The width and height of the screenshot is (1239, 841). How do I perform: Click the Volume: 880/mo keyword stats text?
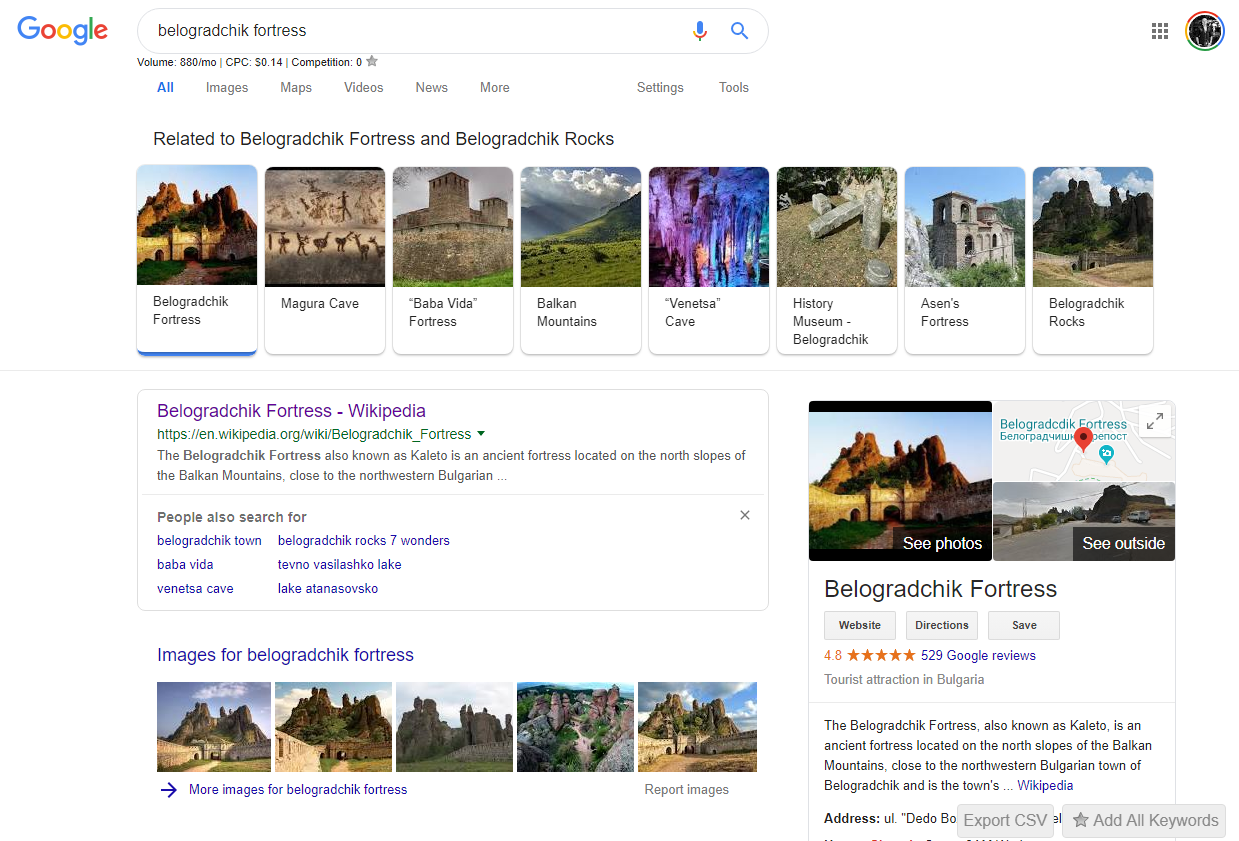pyautogui.click(x=178, y=62)
